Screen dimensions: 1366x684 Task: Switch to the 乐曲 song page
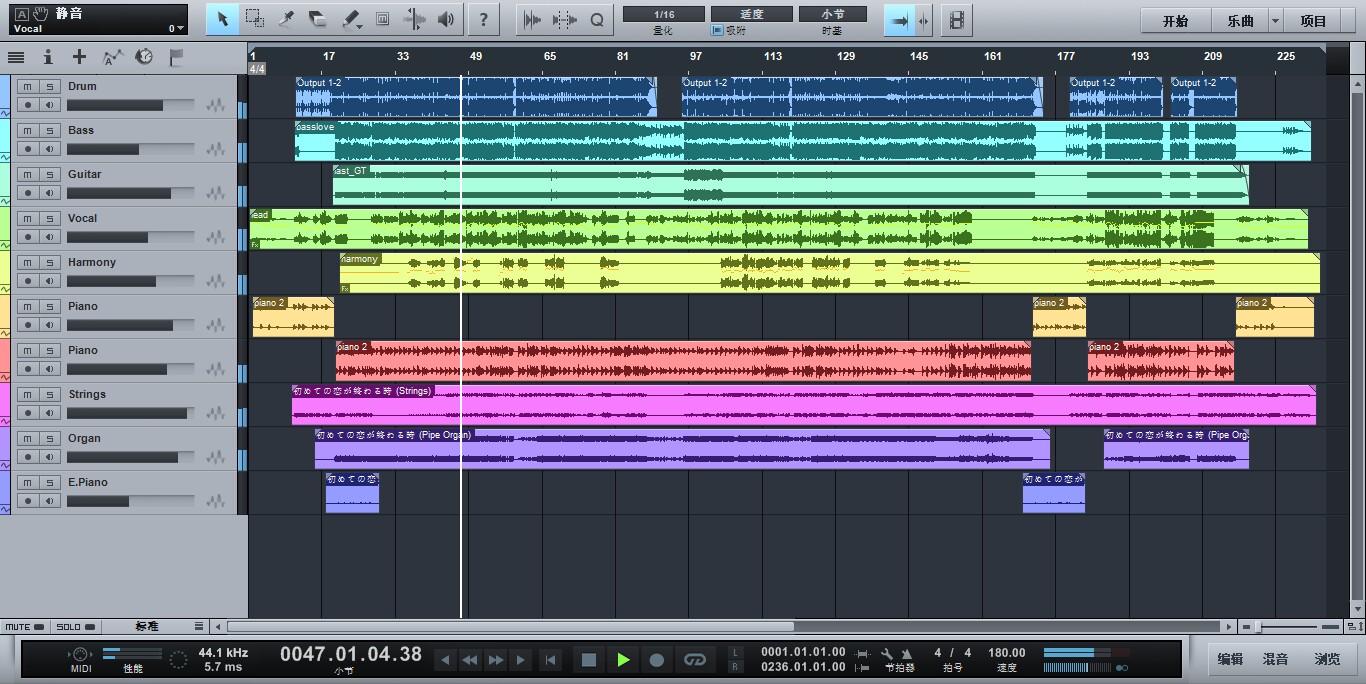[1240, 21]
